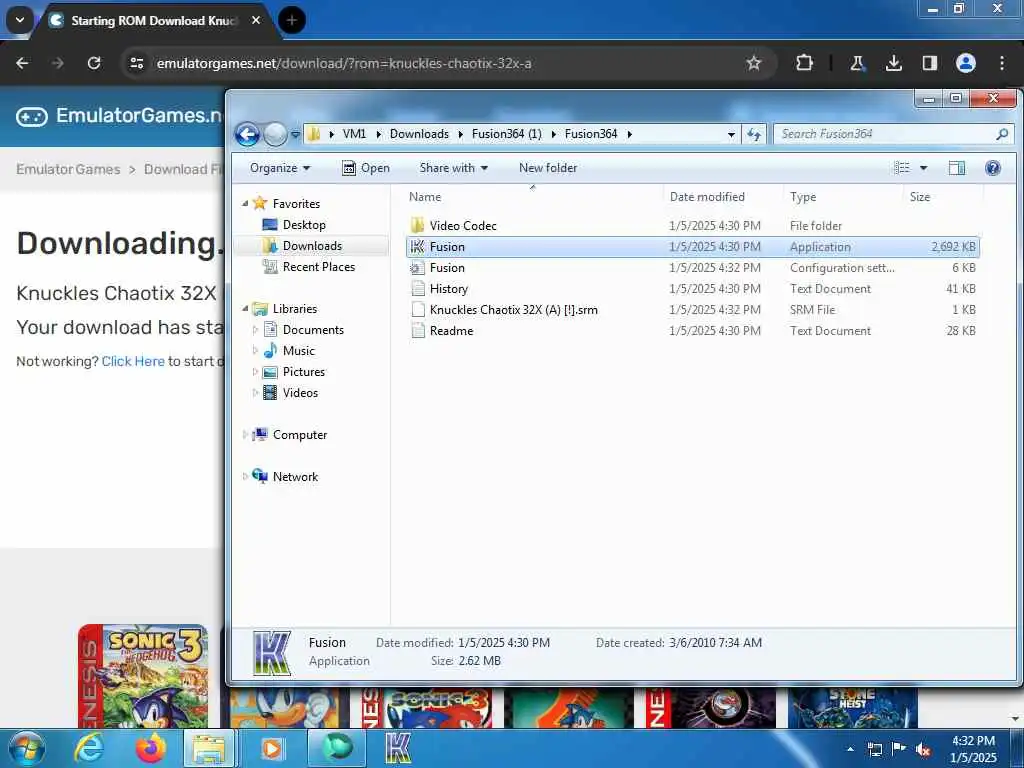Image resolution: width=1024 pixels, height=768 pixels.
Task: Toggle Chrome side panel icon
Action: (930, 63)
